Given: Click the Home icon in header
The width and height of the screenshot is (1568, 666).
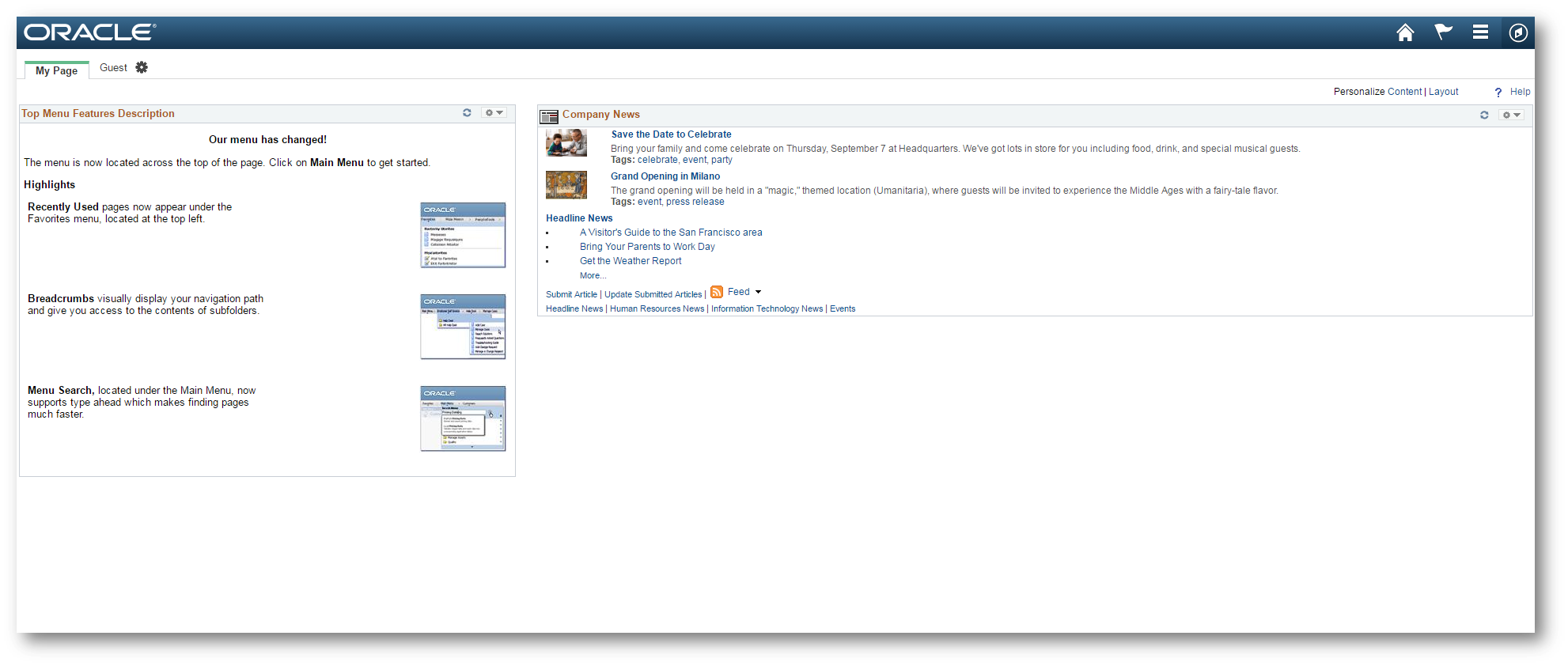Looking at the screenshot, I should pos(1405,32).
